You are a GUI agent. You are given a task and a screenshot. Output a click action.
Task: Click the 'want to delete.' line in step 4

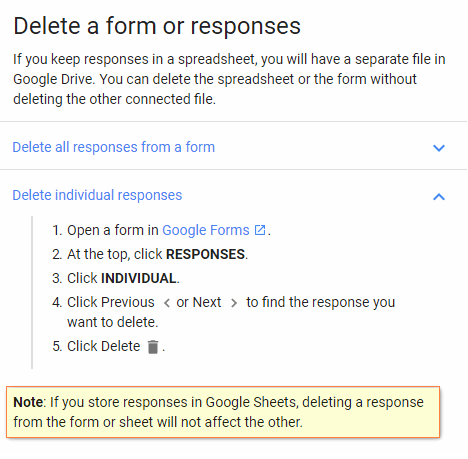coord(113,322)
